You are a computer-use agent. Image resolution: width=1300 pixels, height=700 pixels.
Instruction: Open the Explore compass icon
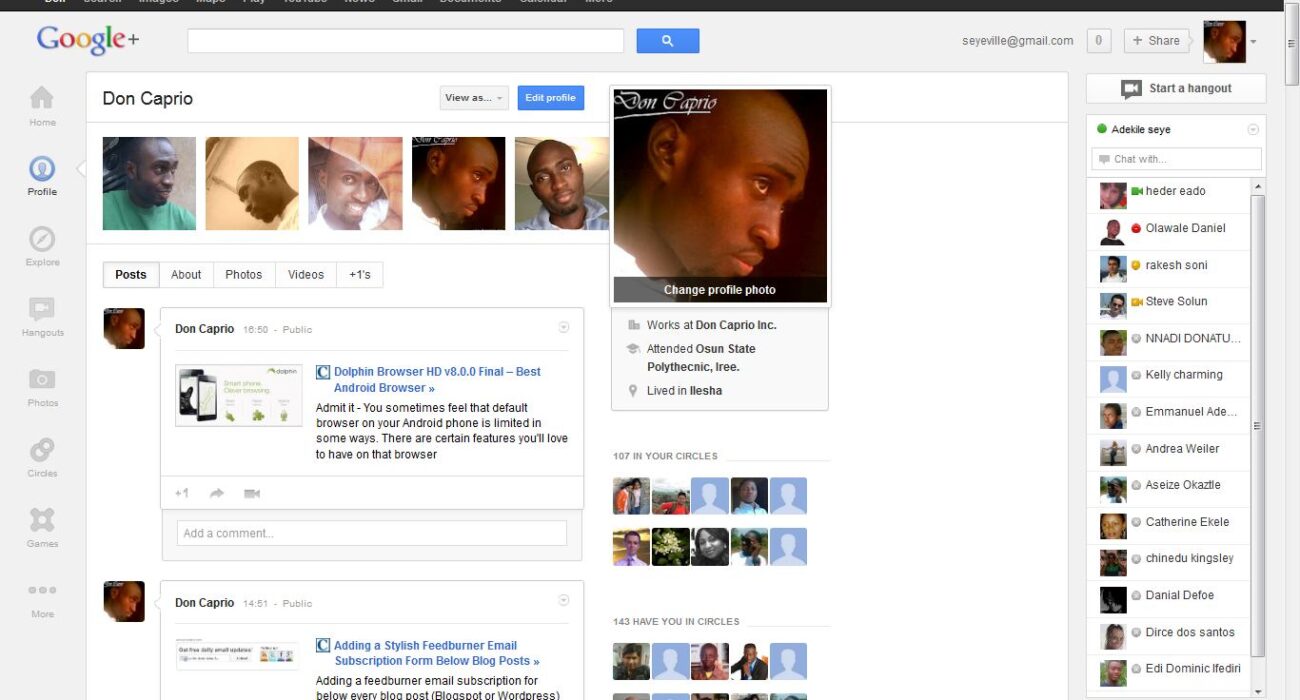coord(42,240)
